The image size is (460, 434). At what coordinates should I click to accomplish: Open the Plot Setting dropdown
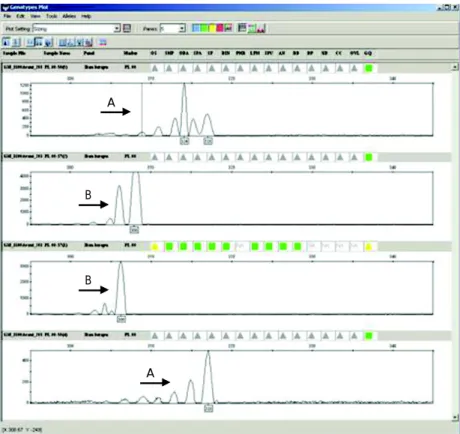point(117,29)
